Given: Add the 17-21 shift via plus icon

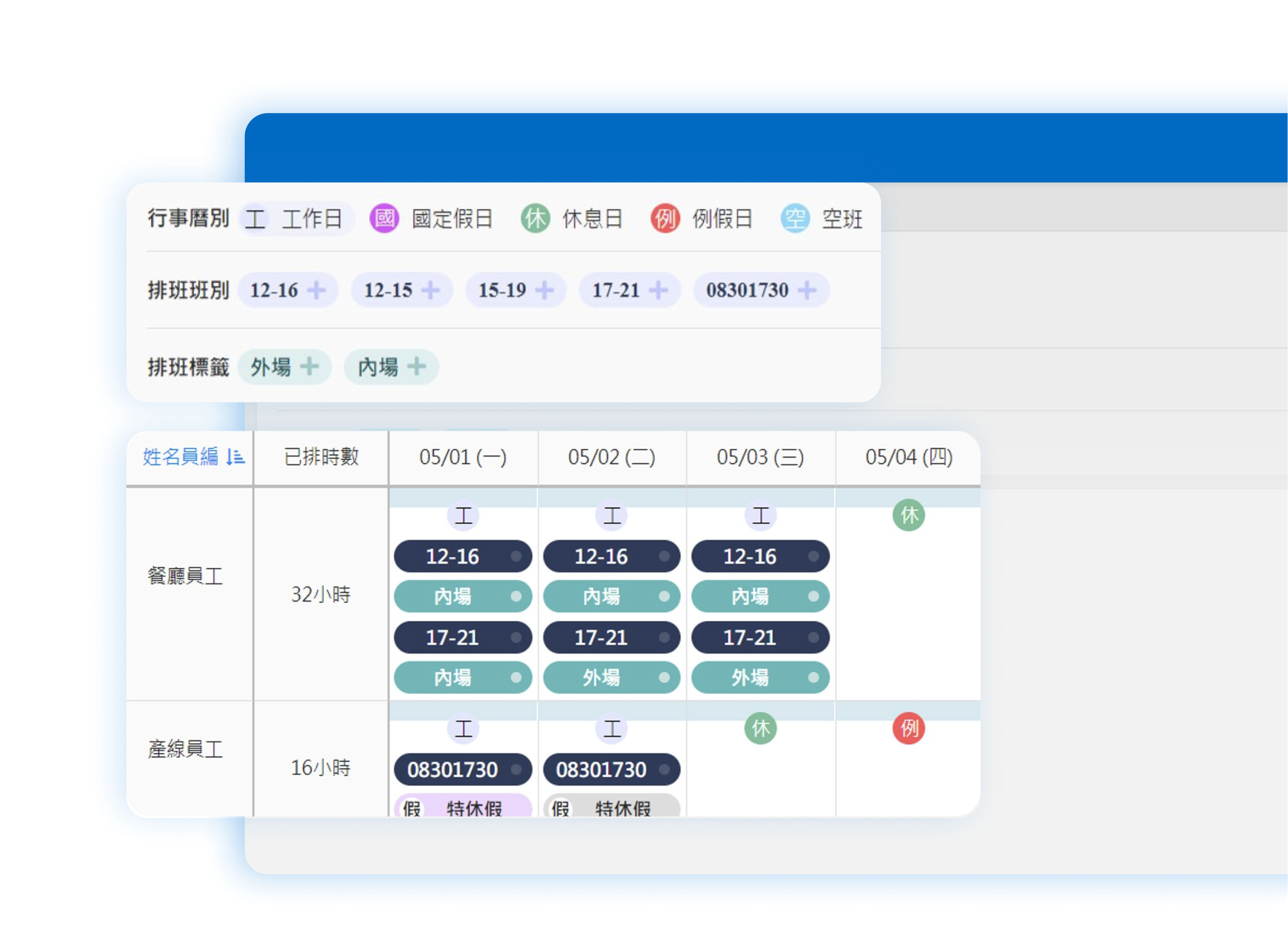Looking at the screenshot, I should pos(658,290).
